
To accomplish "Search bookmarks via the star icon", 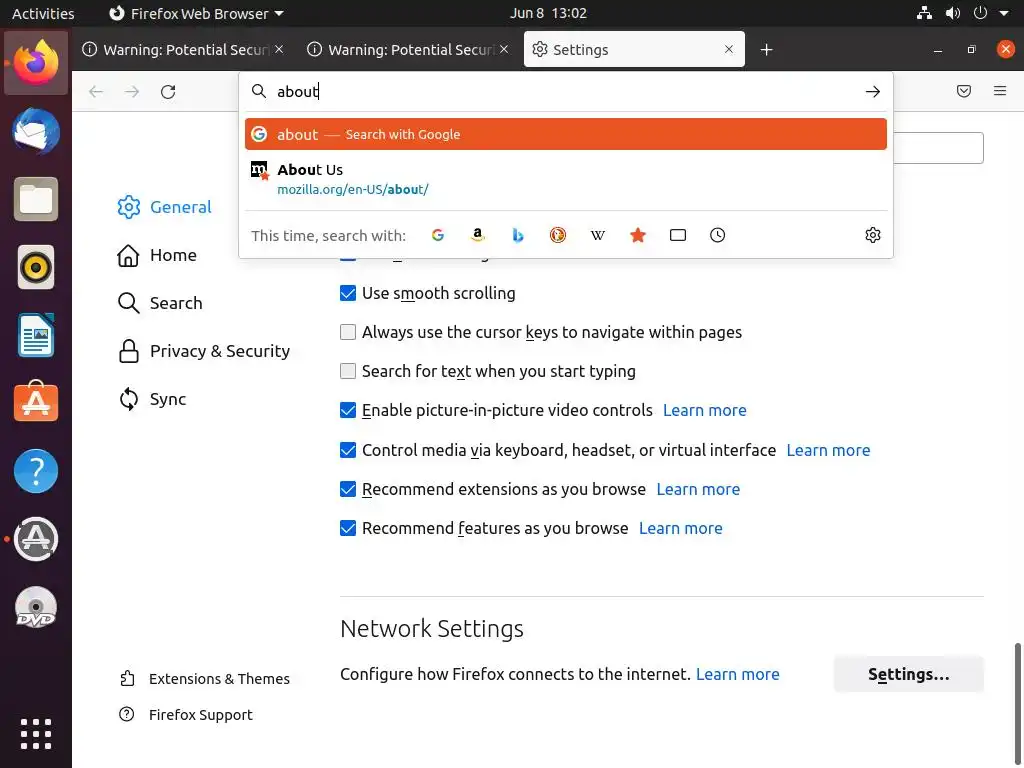I will [638, 235].
